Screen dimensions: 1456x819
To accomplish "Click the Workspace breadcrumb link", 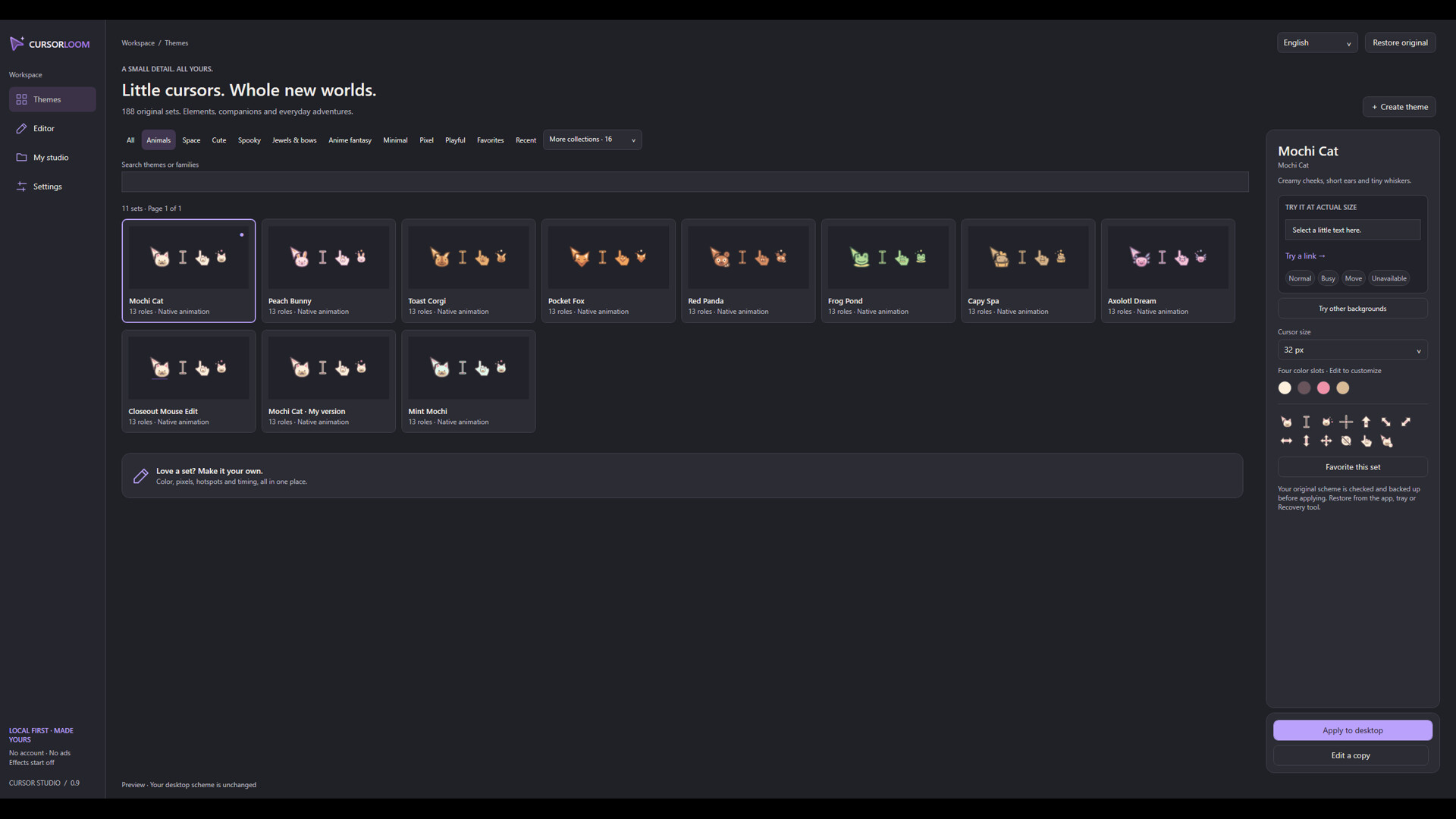I will tap(138, 43).
